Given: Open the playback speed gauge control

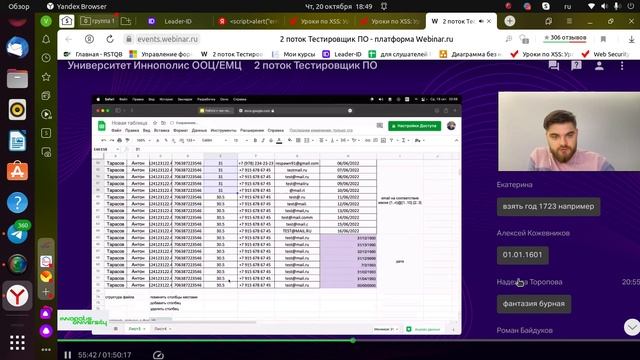Looking at the screenshot, I should pos(158,355).
